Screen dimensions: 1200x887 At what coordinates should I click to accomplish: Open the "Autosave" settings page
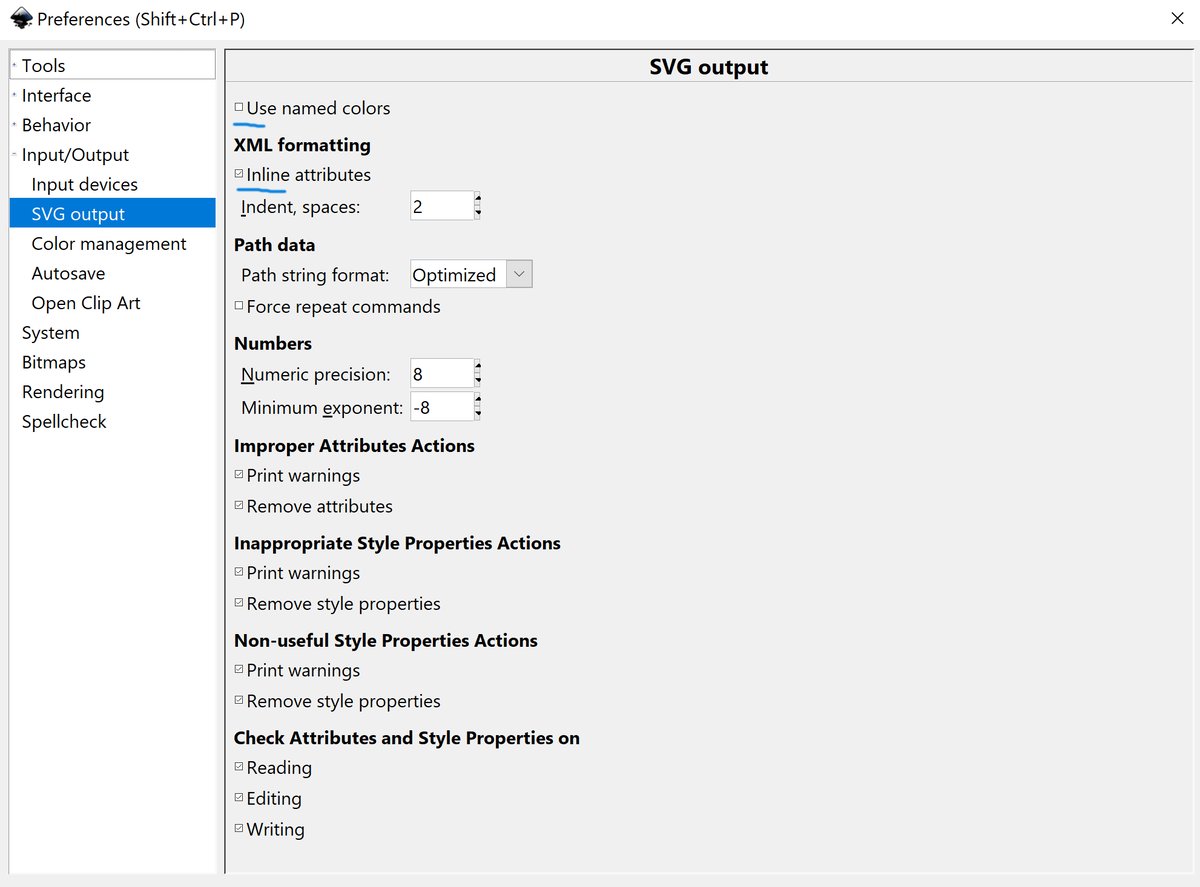[x=68, y=273]
